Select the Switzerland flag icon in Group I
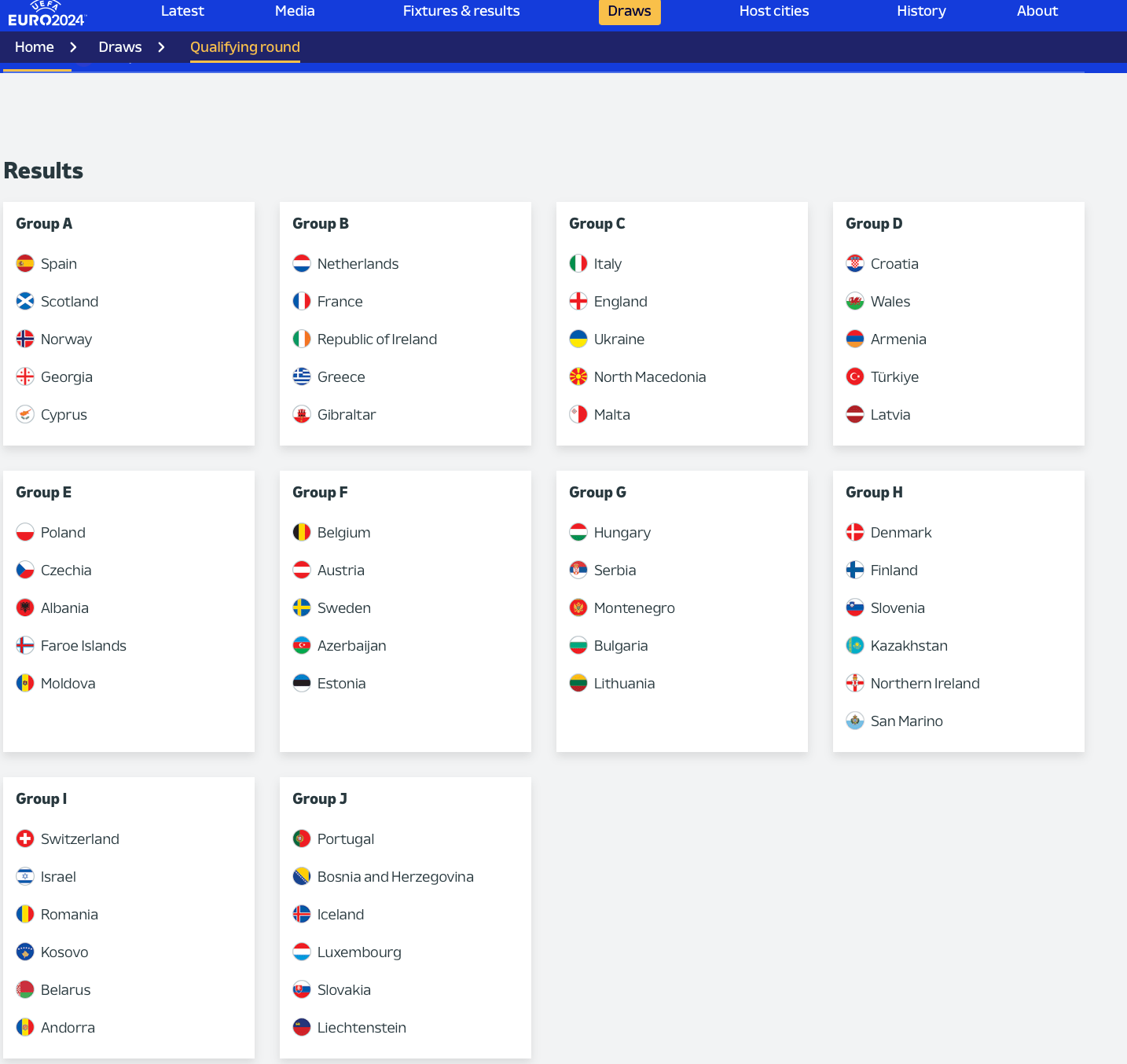Image resolution: width=1127 pixels, height=1064 pixels. (x=24, y=838)
